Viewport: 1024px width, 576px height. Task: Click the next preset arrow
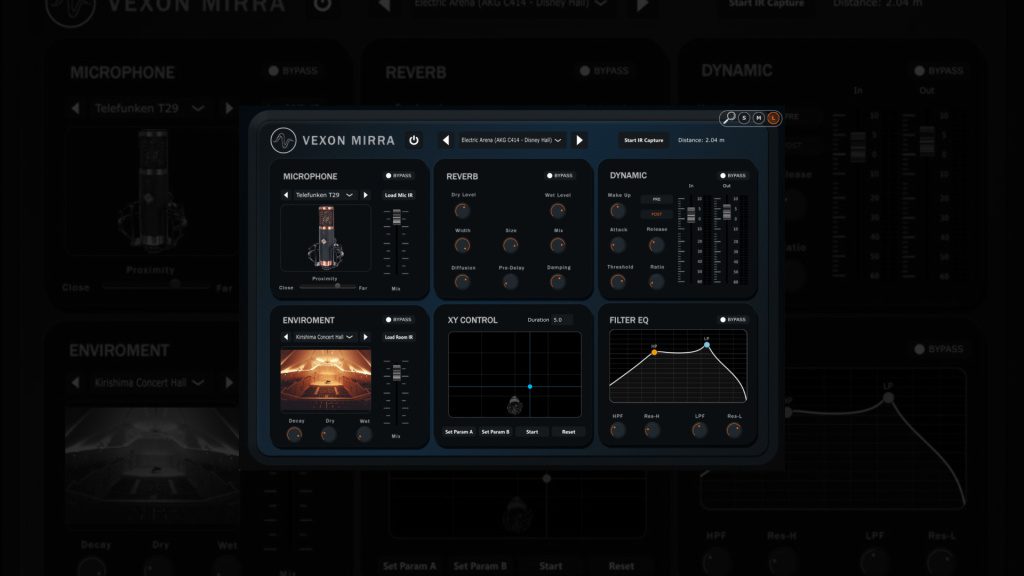(580, 140)
